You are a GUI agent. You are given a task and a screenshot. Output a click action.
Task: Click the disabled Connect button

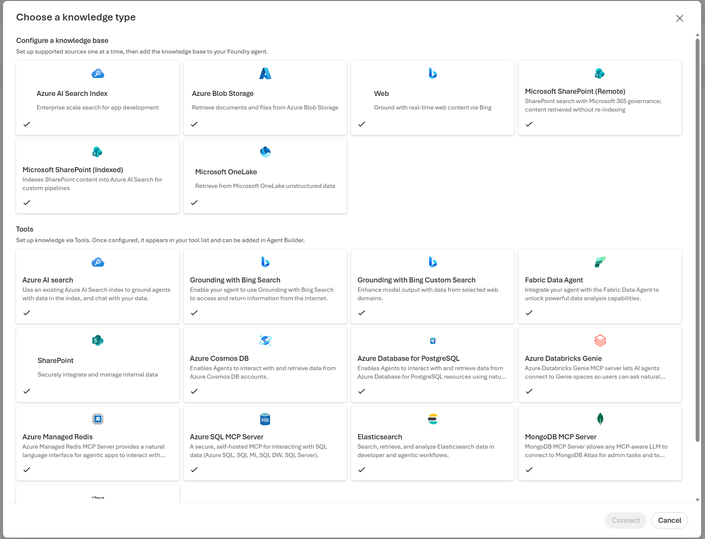point(625,520)
